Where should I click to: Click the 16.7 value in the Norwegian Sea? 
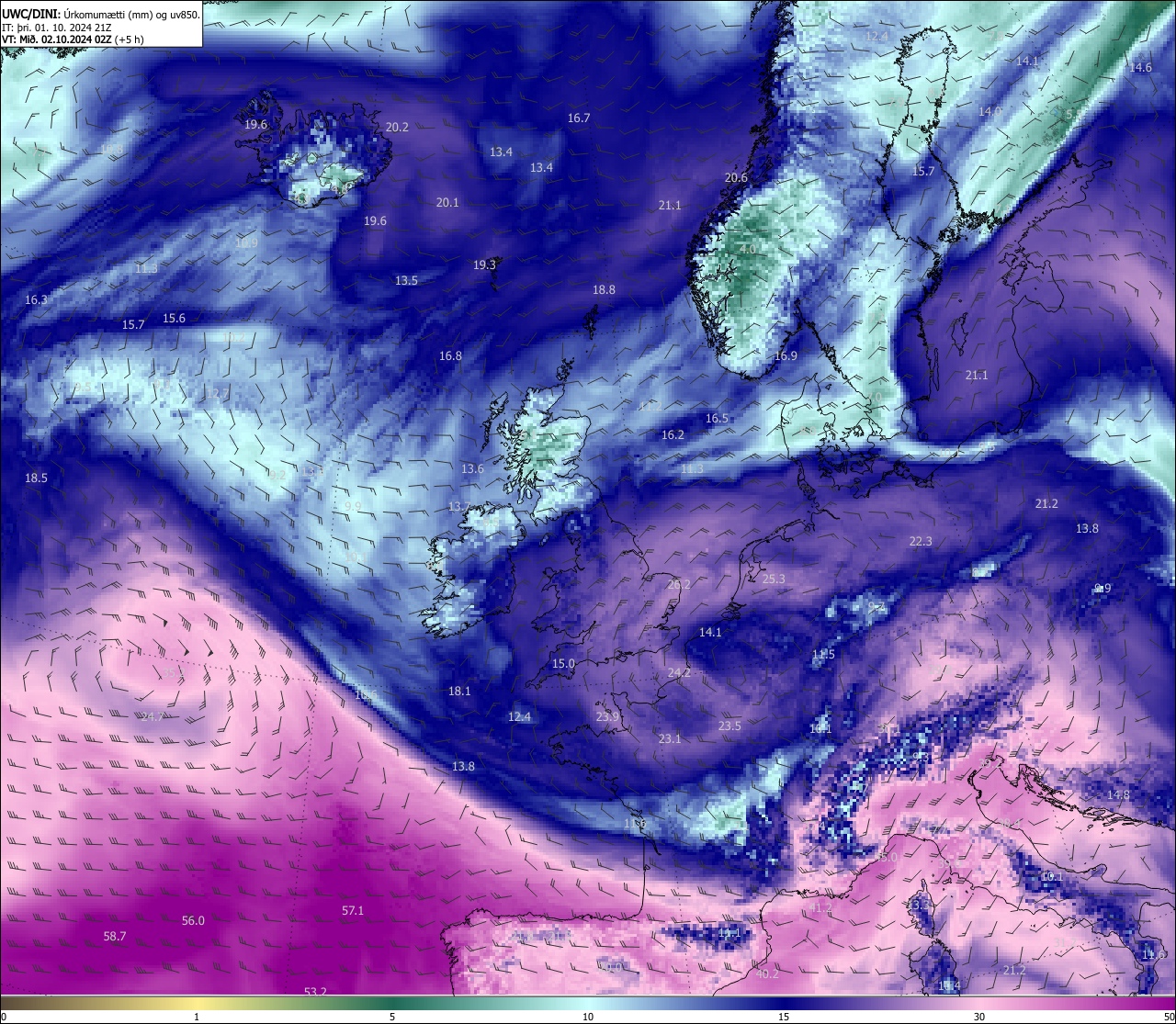579,118
